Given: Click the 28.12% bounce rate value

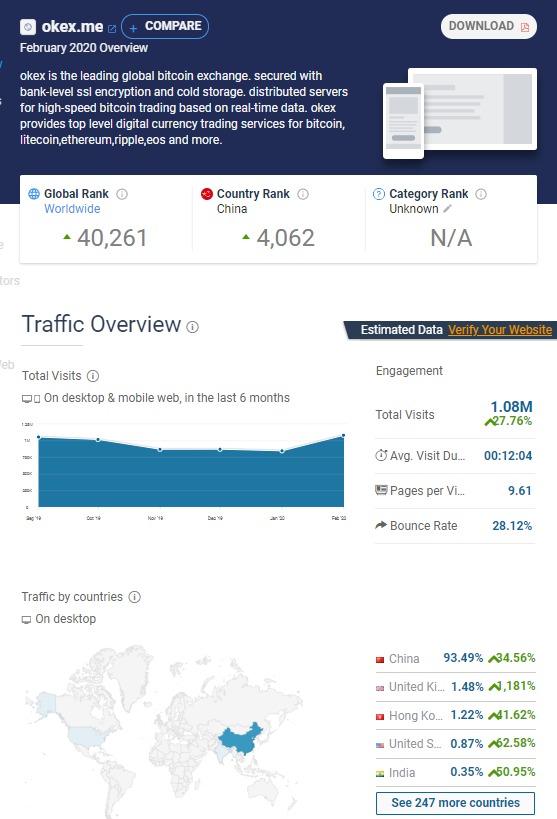Looking at the screenshot, I should coord(512,526).
